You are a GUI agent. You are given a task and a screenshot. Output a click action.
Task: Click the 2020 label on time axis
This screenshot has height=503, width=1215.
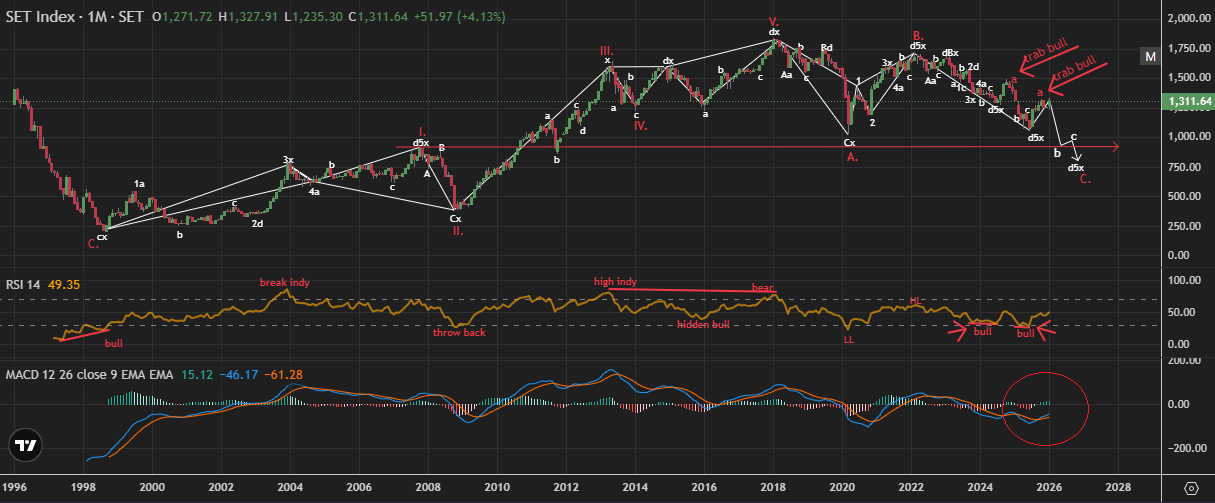pyautogui.click(x=842, y=487)
